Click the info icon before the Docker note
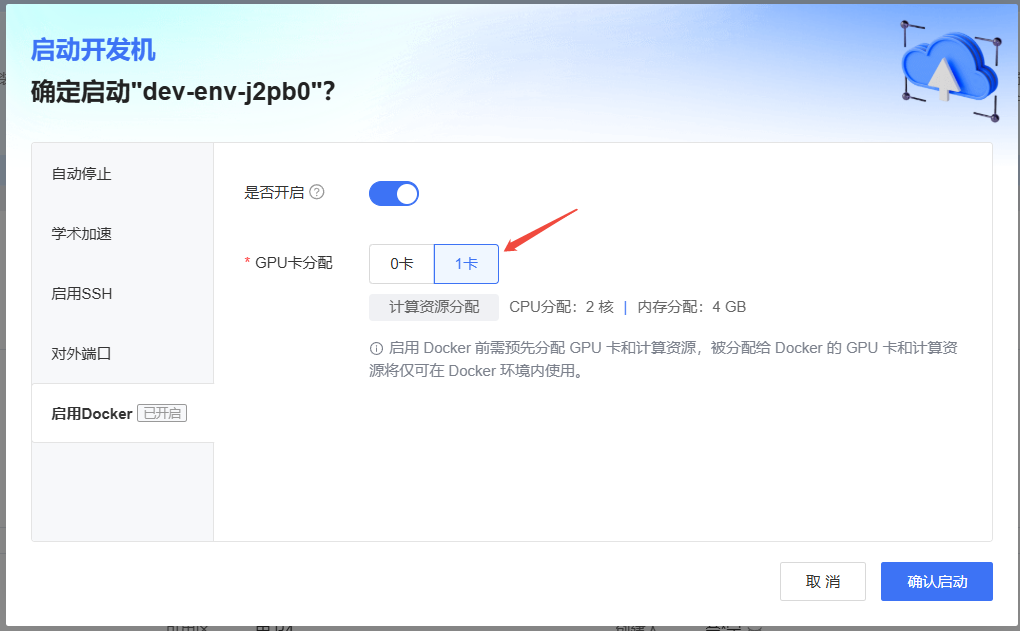This screenshot has height=631, width=1020. tap(376, 349)
